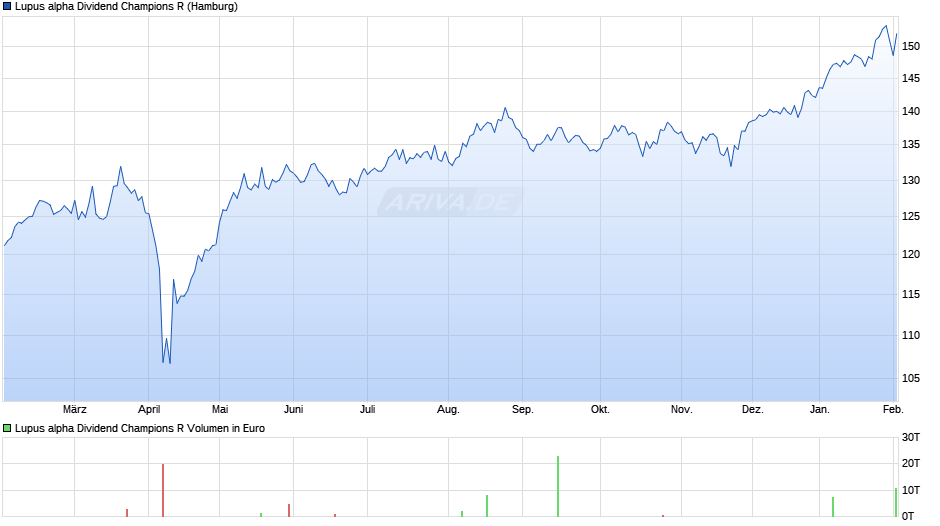Click the 'Mai' month label
Screen dimensions: 940x526
(220, 409)
